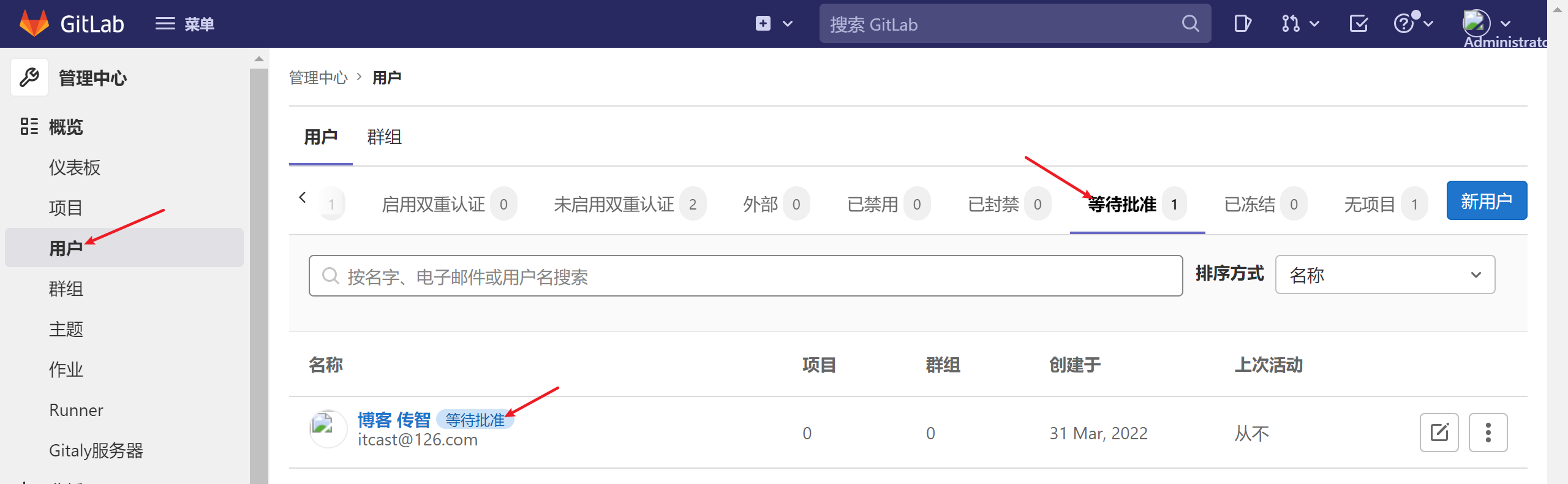Click the create new plus icon
The image size is (1568, 484).
(x=763, y=24)
